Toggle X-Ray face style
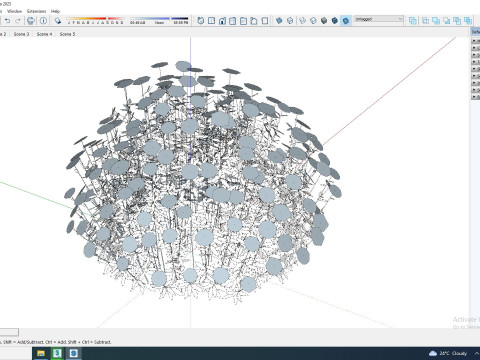This screenshot has height=360, width=480. [279, 21]
